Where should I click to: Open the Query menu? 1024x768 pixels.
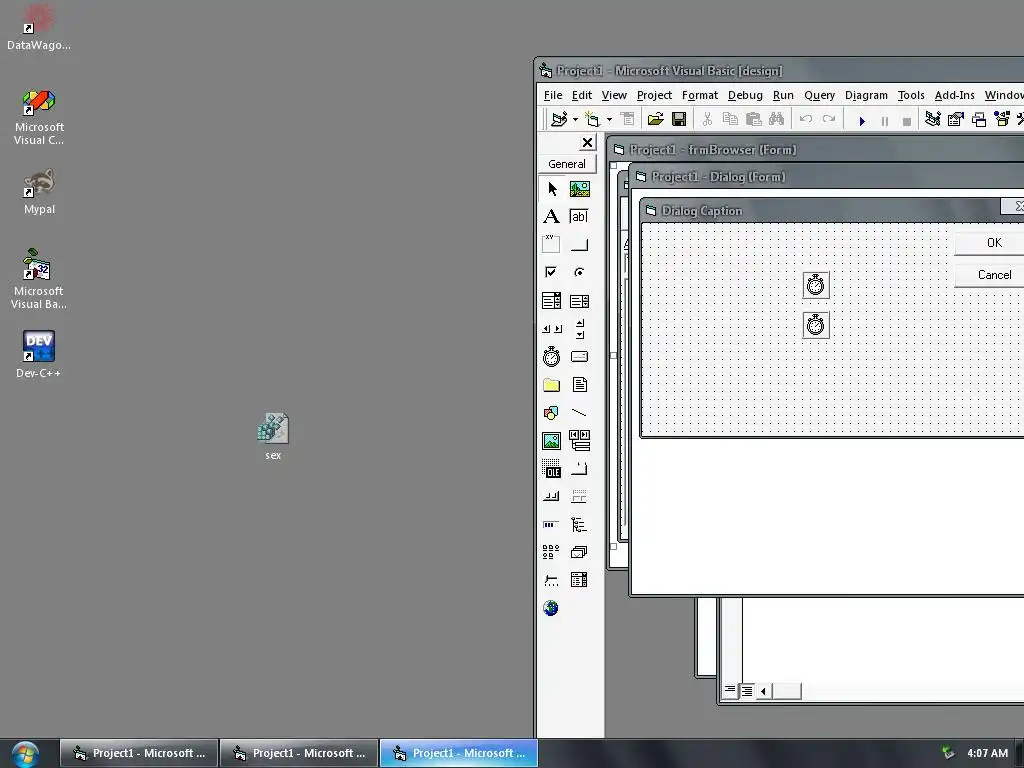coord(820,95)
